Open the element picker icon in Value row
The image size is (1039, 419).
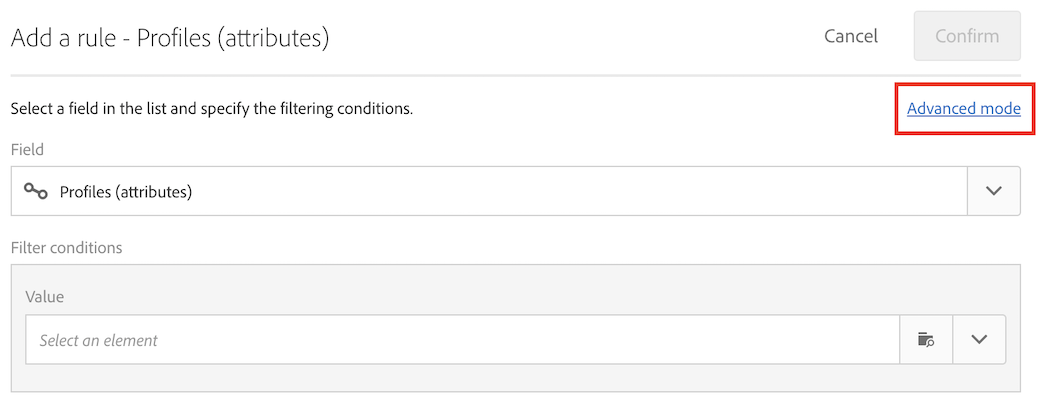click(x=926, y=340)
